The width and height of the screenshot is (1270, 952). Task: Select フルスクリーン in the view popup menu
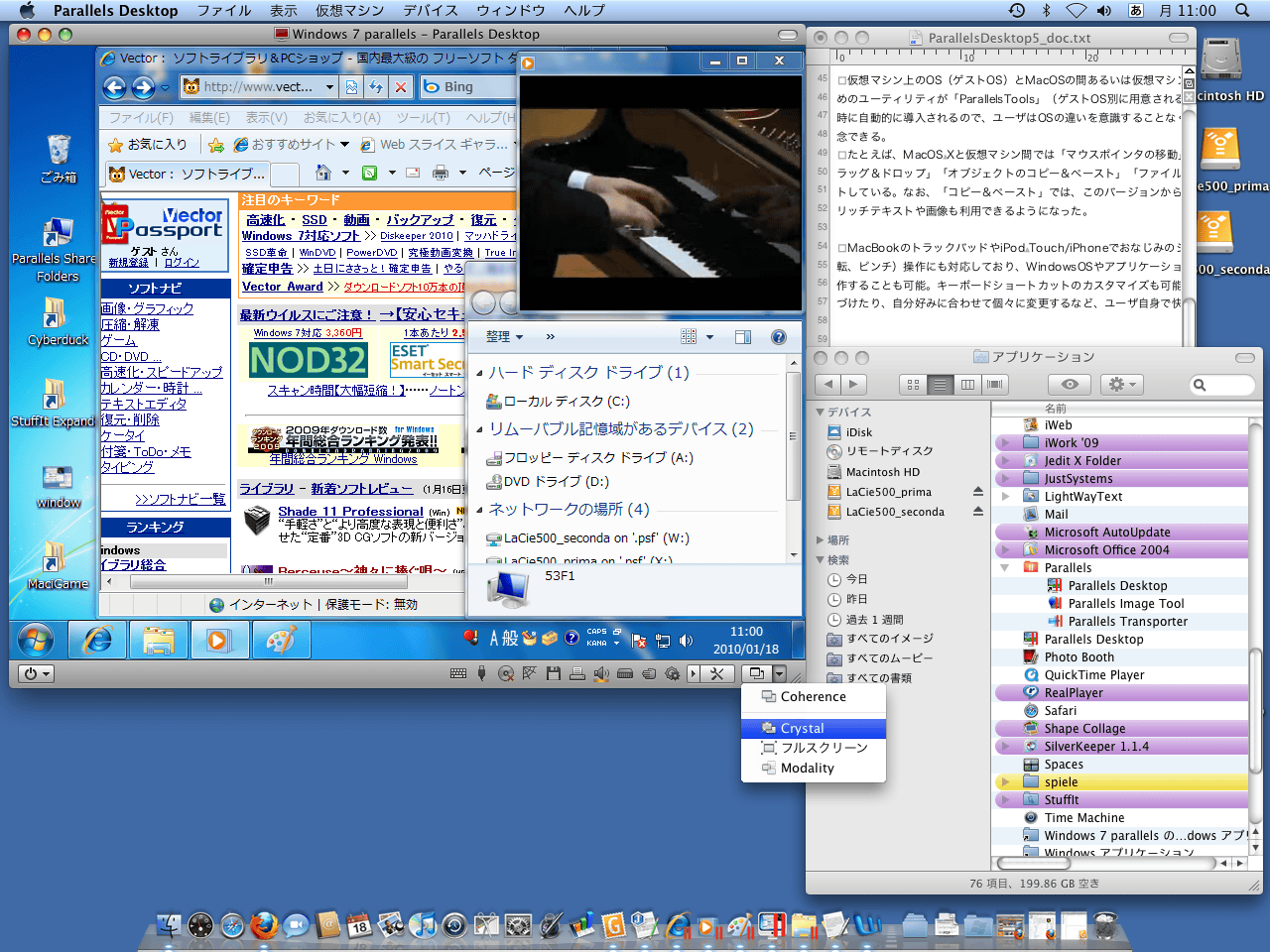814,748
